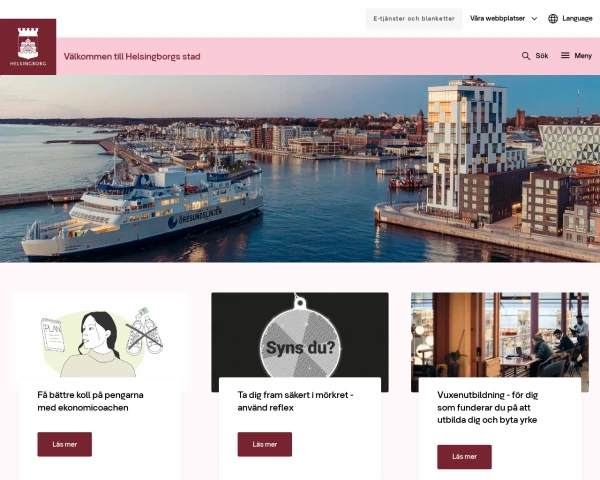600x480 pixels.
Task: Click the Helsingborg crest logo
Action: click(28, 47)
